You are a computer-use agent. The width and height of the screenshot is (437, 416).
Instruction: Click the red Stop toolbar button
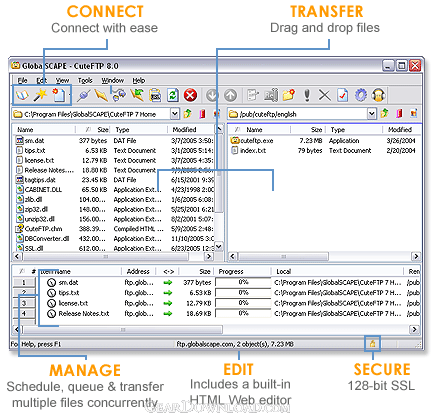(190, 96)
